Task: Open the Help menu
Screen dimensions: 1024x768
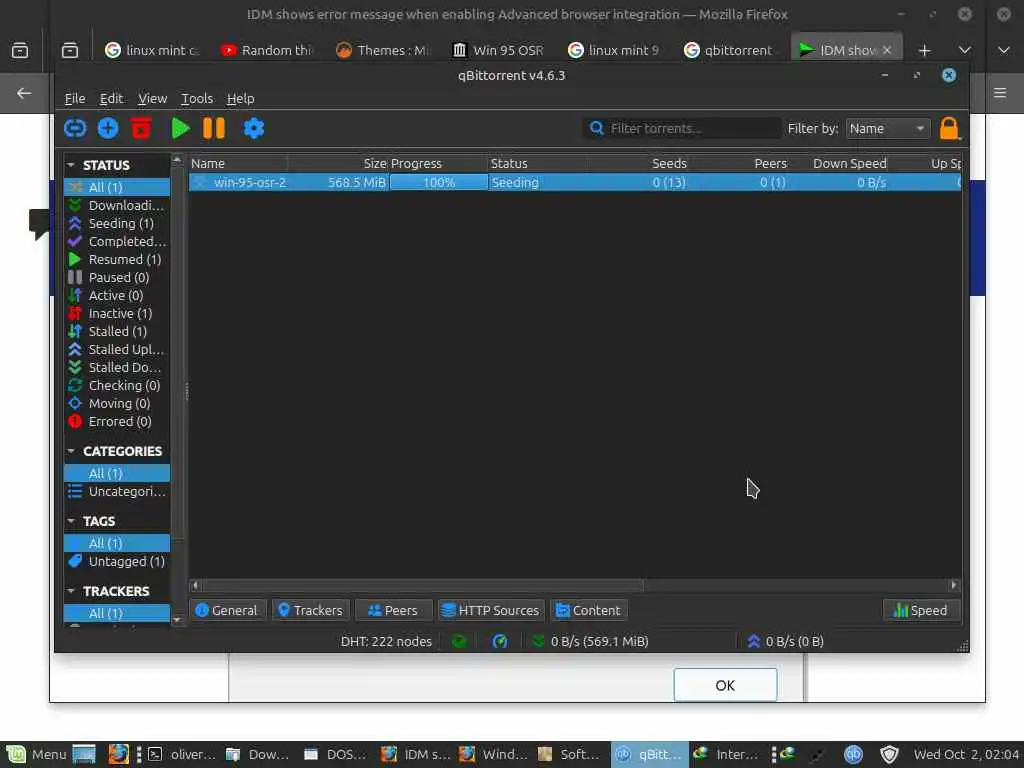Action: pos(240,99)
